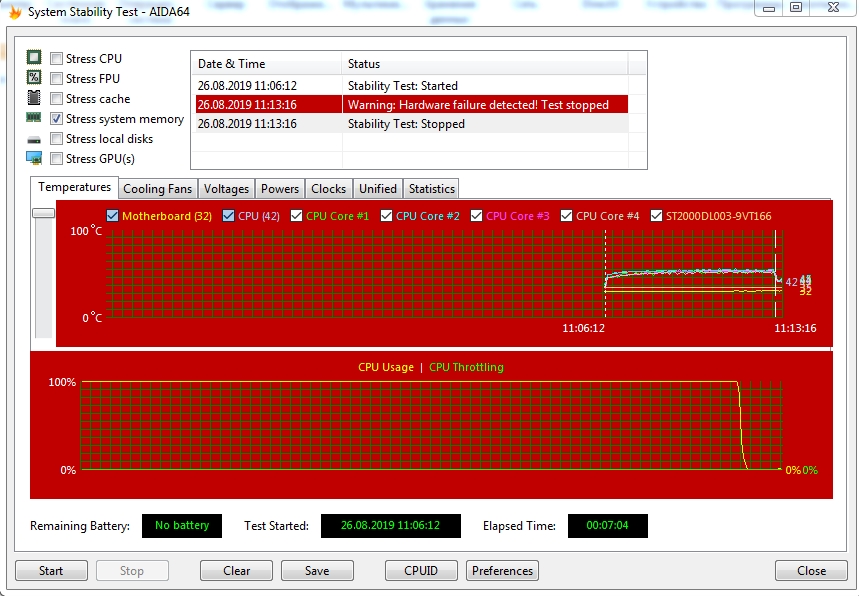Maximize the AIDA64 window
Screen dimensions: 859x596
[x=796, y=7]
